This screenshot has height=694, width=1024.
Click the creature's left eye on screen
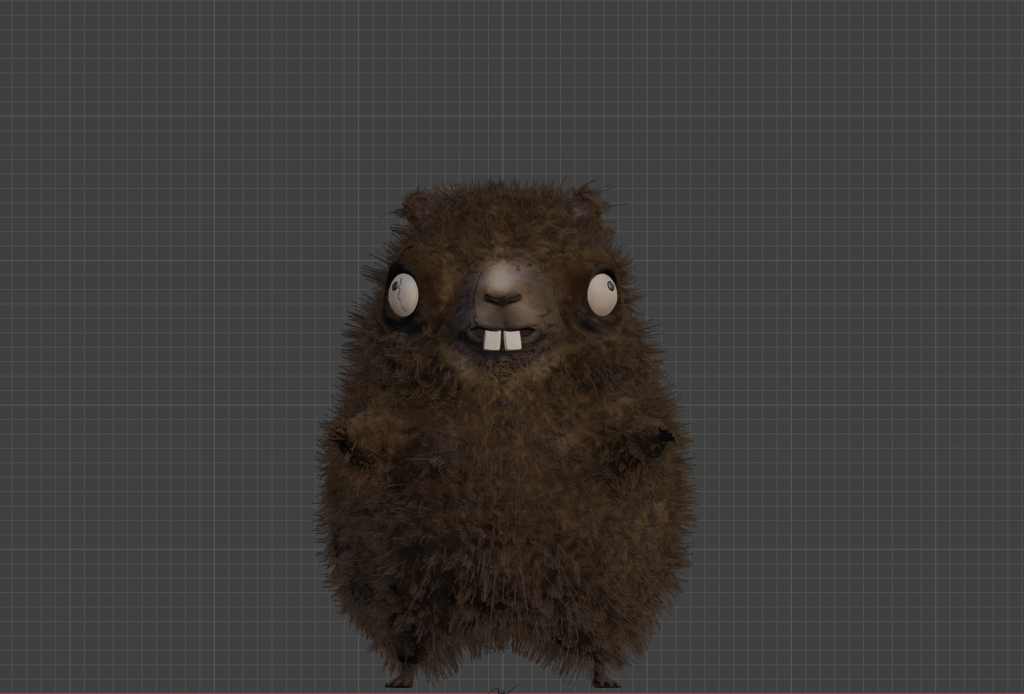click(402, 296)
